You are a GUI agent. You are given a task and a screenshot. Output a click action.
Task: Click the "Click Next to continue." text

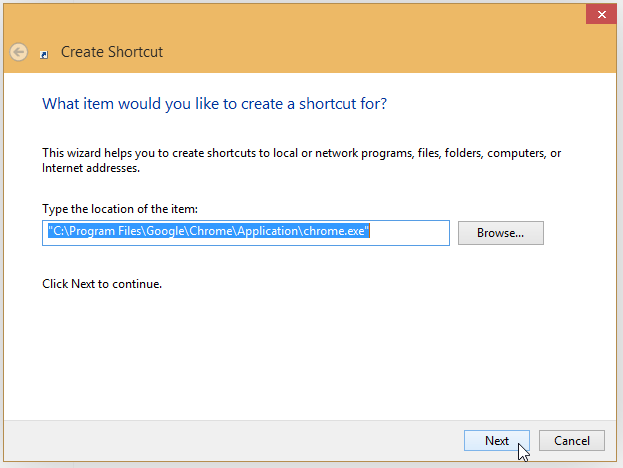click(102, 284)
